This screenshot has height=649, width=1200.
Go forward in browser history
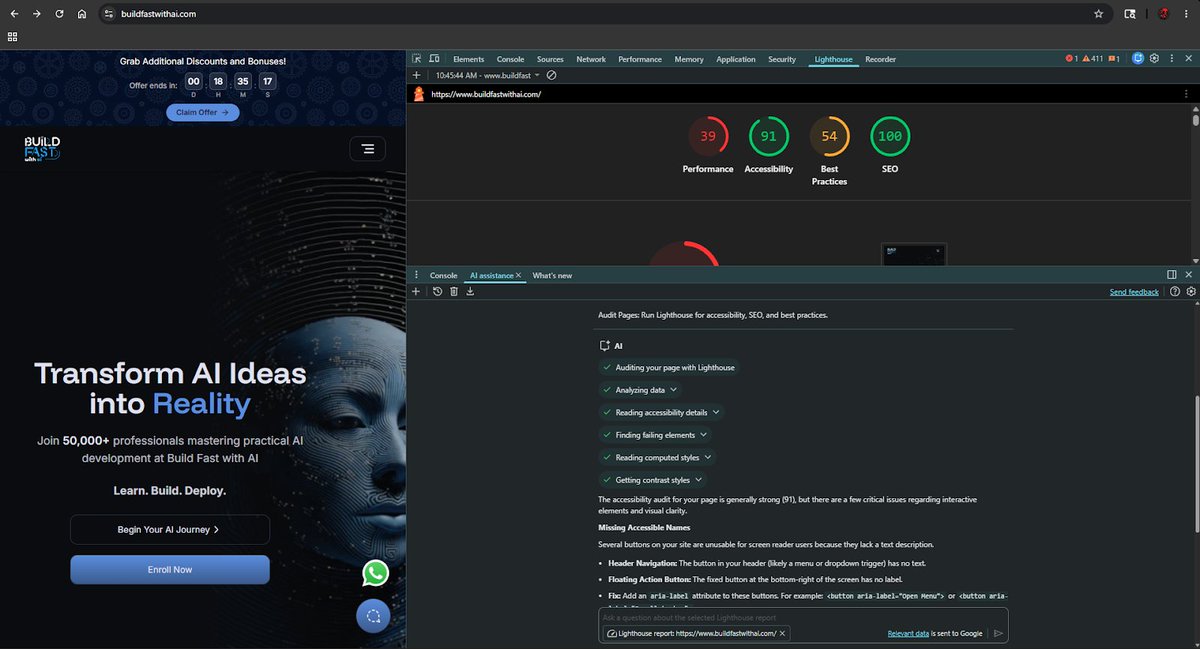tap(36, 14)
